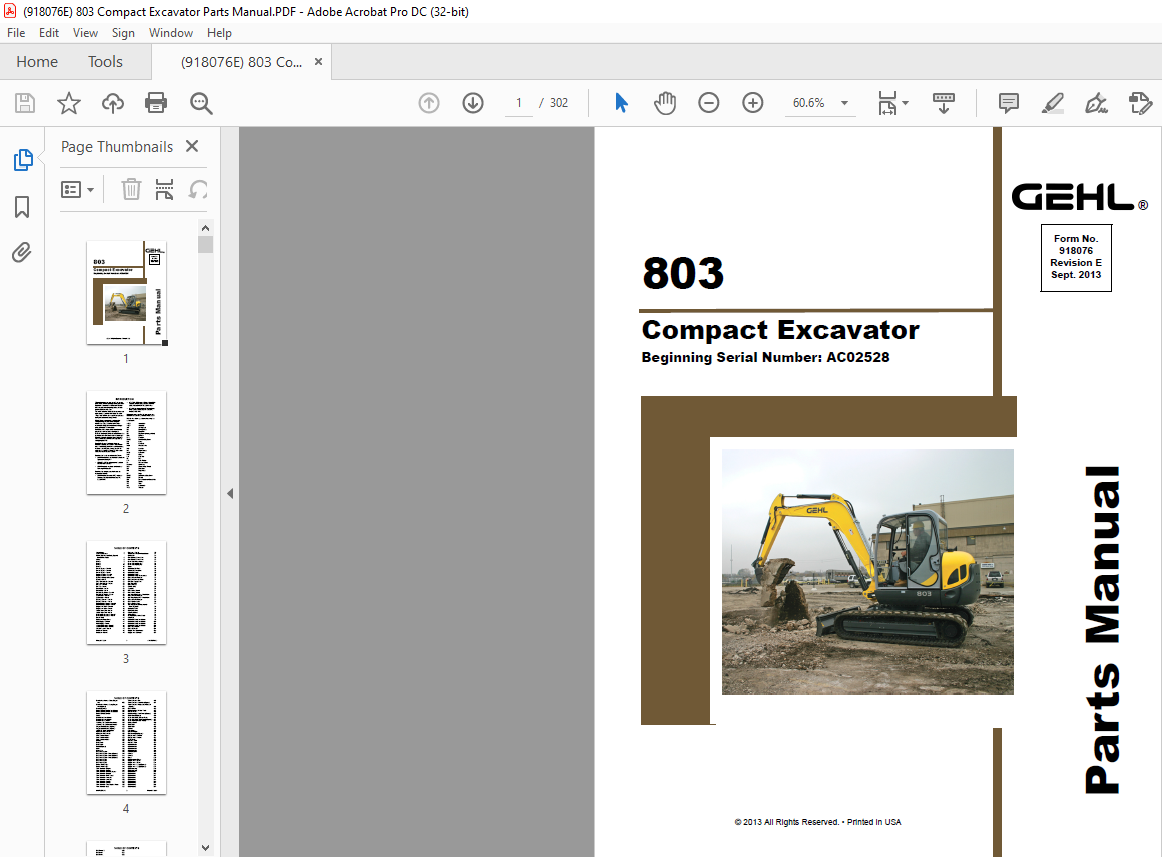Click the "Compact Excavator" heading text

pos(780,330)
